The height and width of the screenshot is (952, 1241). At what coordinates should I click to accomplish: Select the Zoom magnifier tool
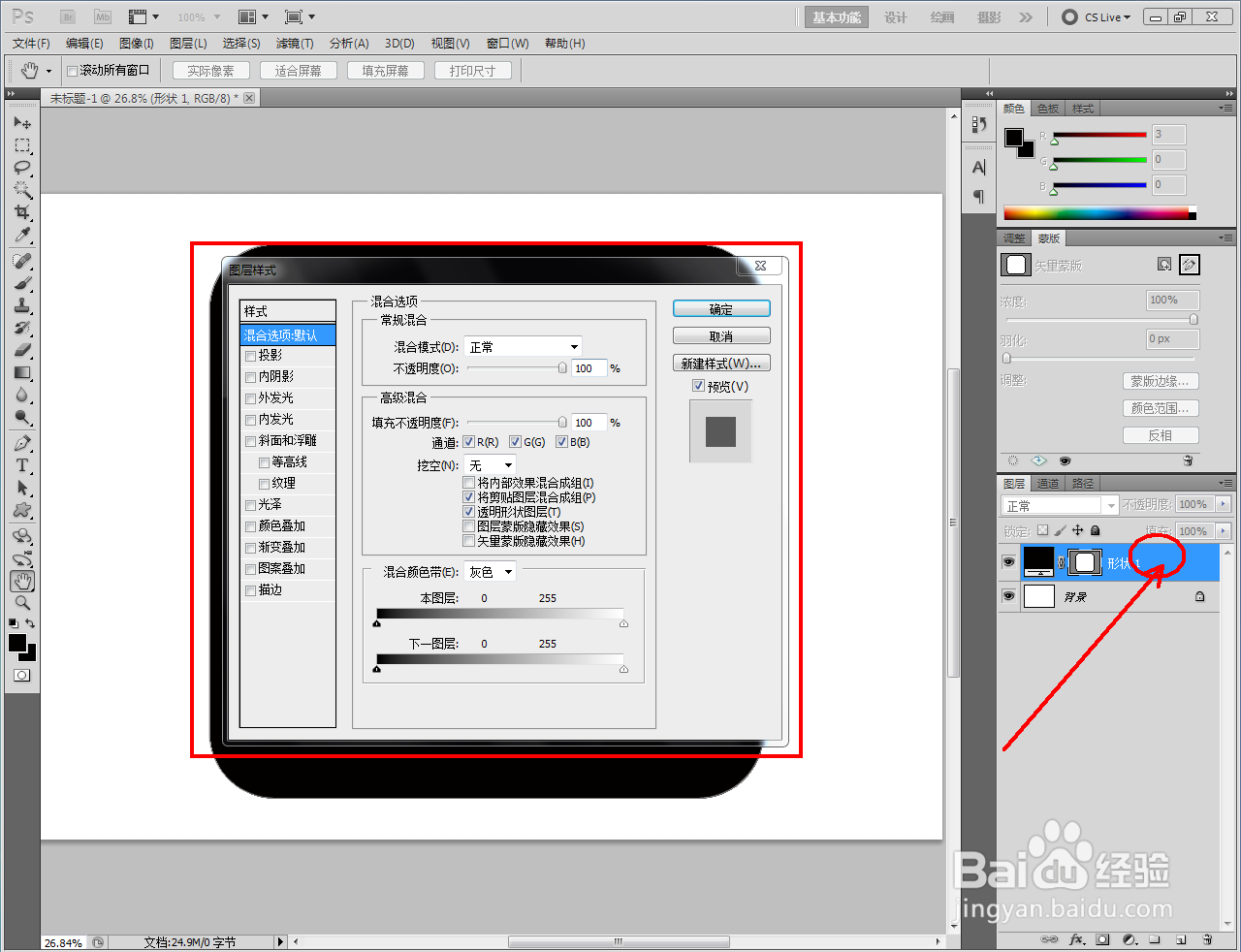tap(22, 603)
